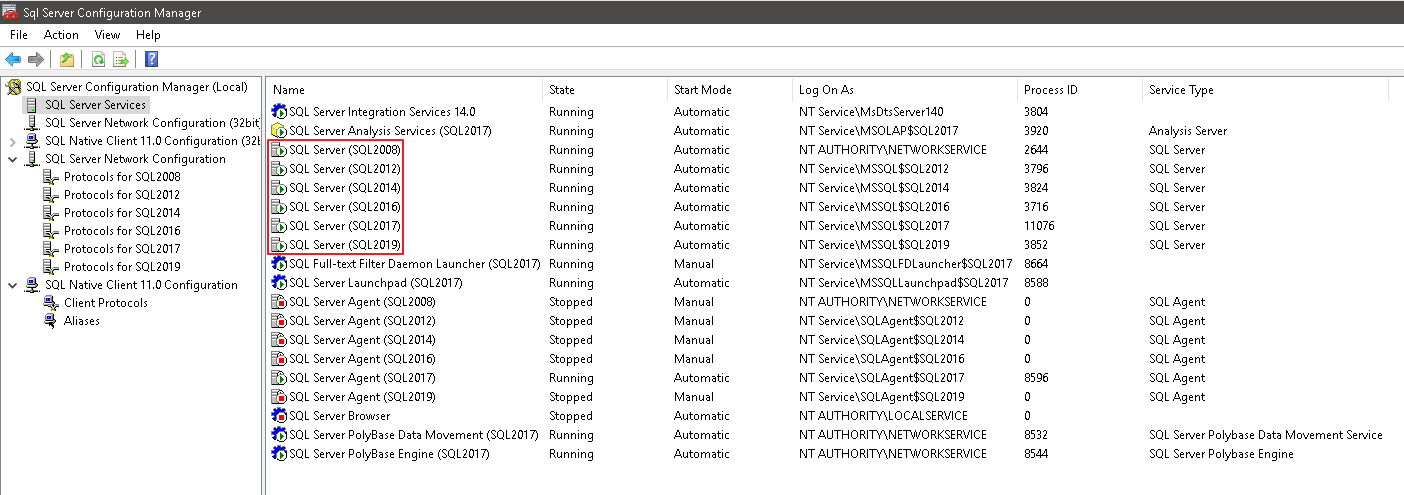Click the SQL Server Analysis Services icon
The image size is (1404, 495).
click(x=279, y=131)
